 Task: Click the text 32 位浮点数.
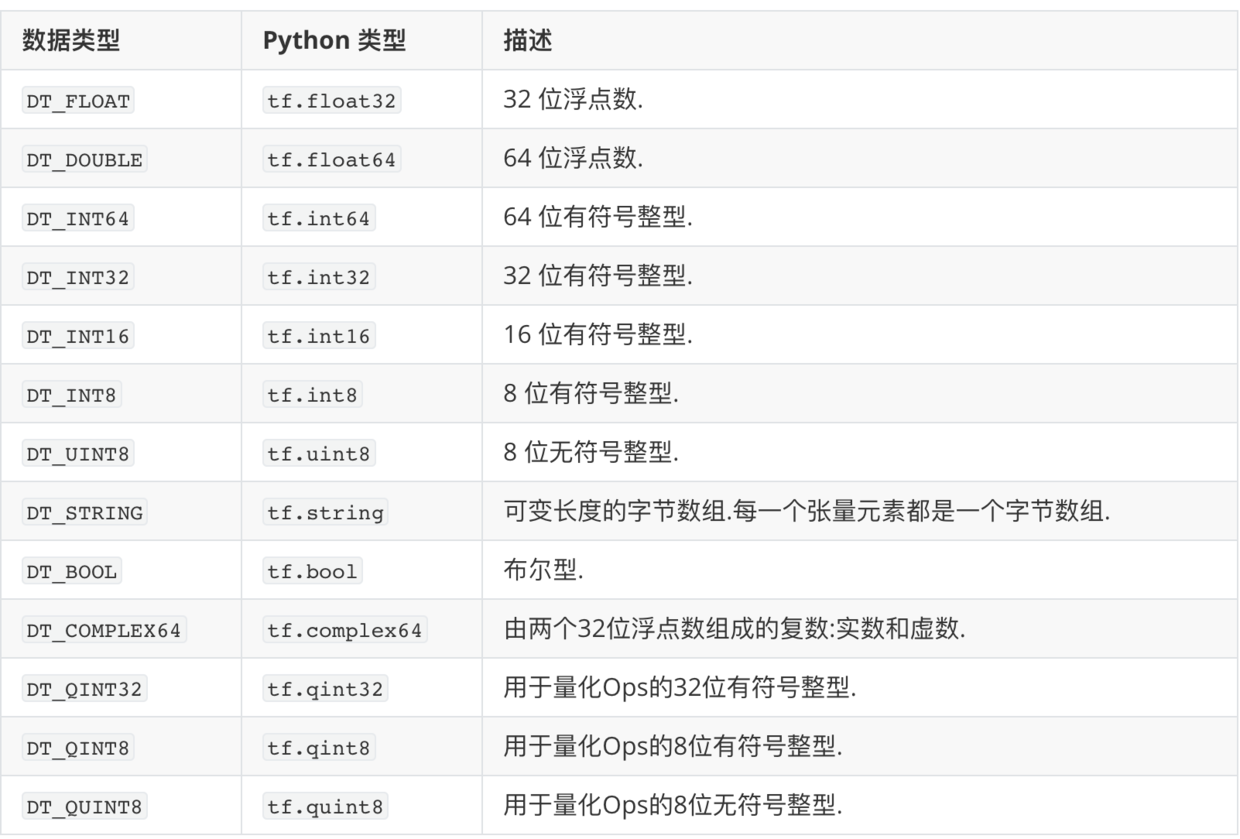[573, 102]
